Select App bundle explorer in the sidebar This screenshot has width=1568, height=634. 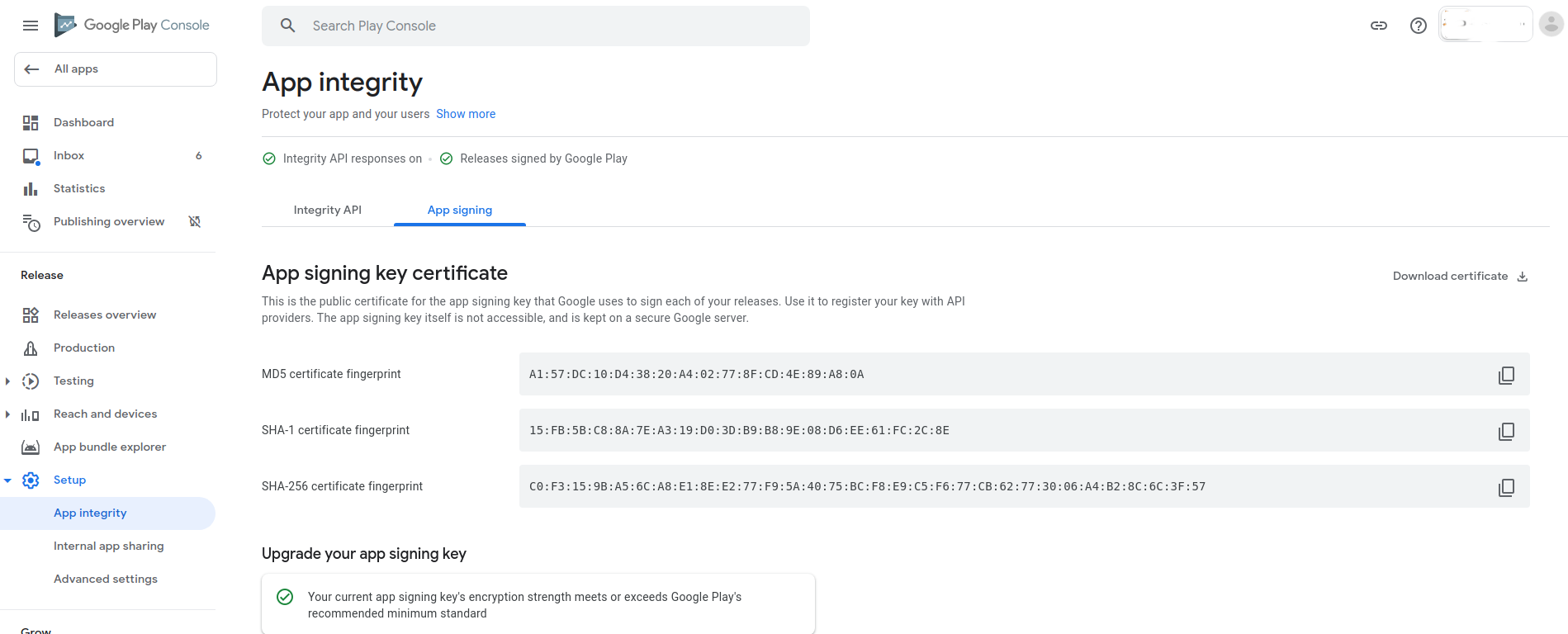[x=108, y=447]
